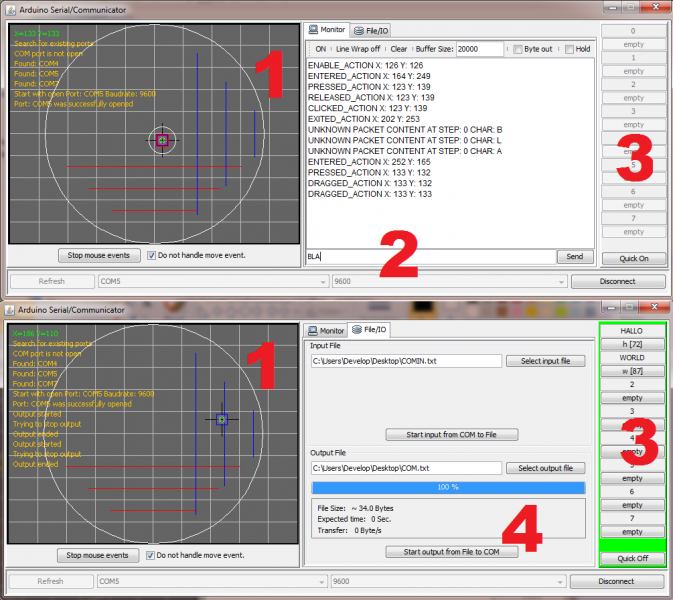Viewport: 673px width, 600px height.
Task: Click the empty quick button under slot 2 in the bottom window
Action: (632, 398)
